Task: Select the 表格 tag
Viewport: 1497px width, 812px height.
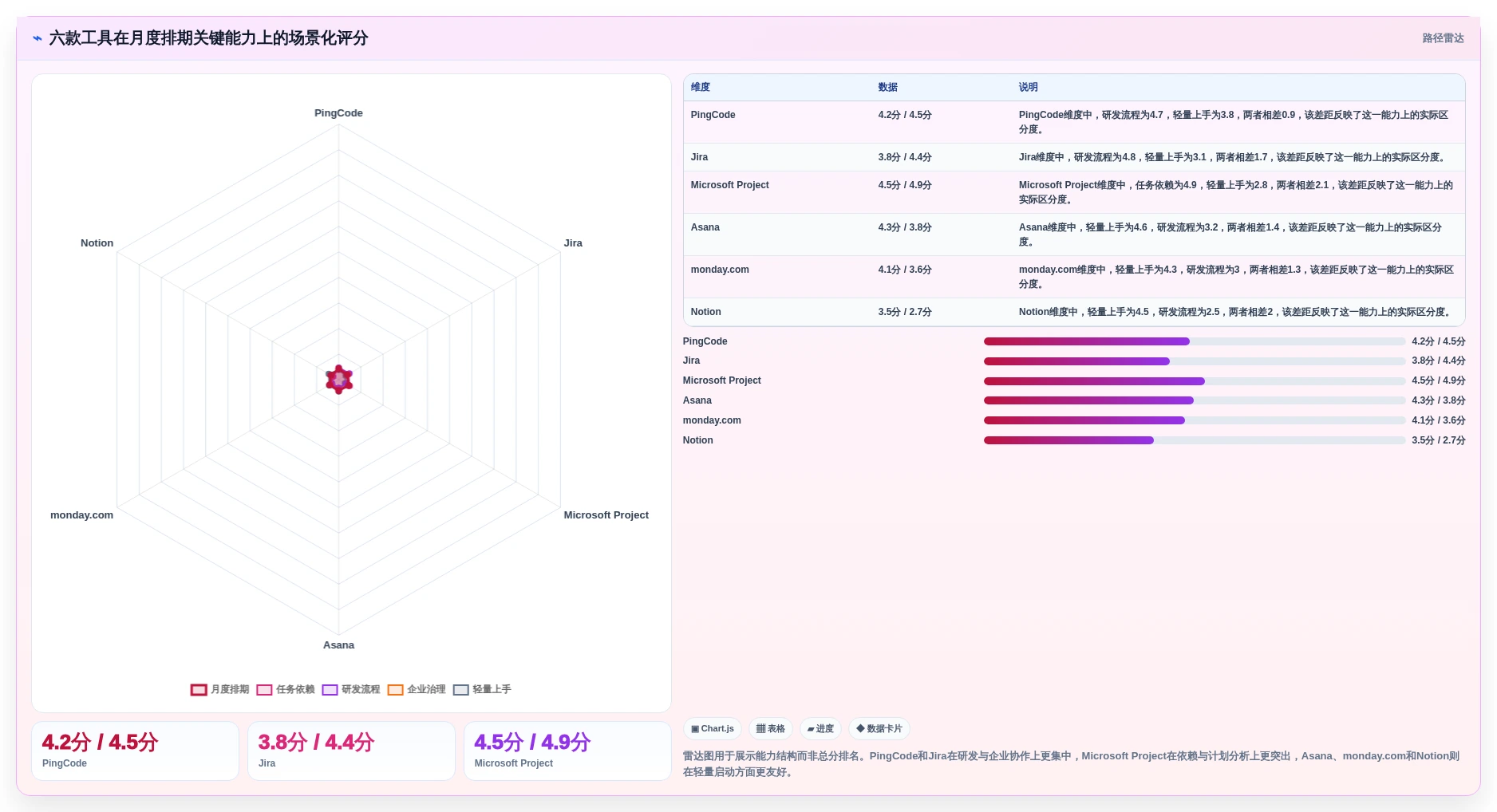Action: [771, 729]
